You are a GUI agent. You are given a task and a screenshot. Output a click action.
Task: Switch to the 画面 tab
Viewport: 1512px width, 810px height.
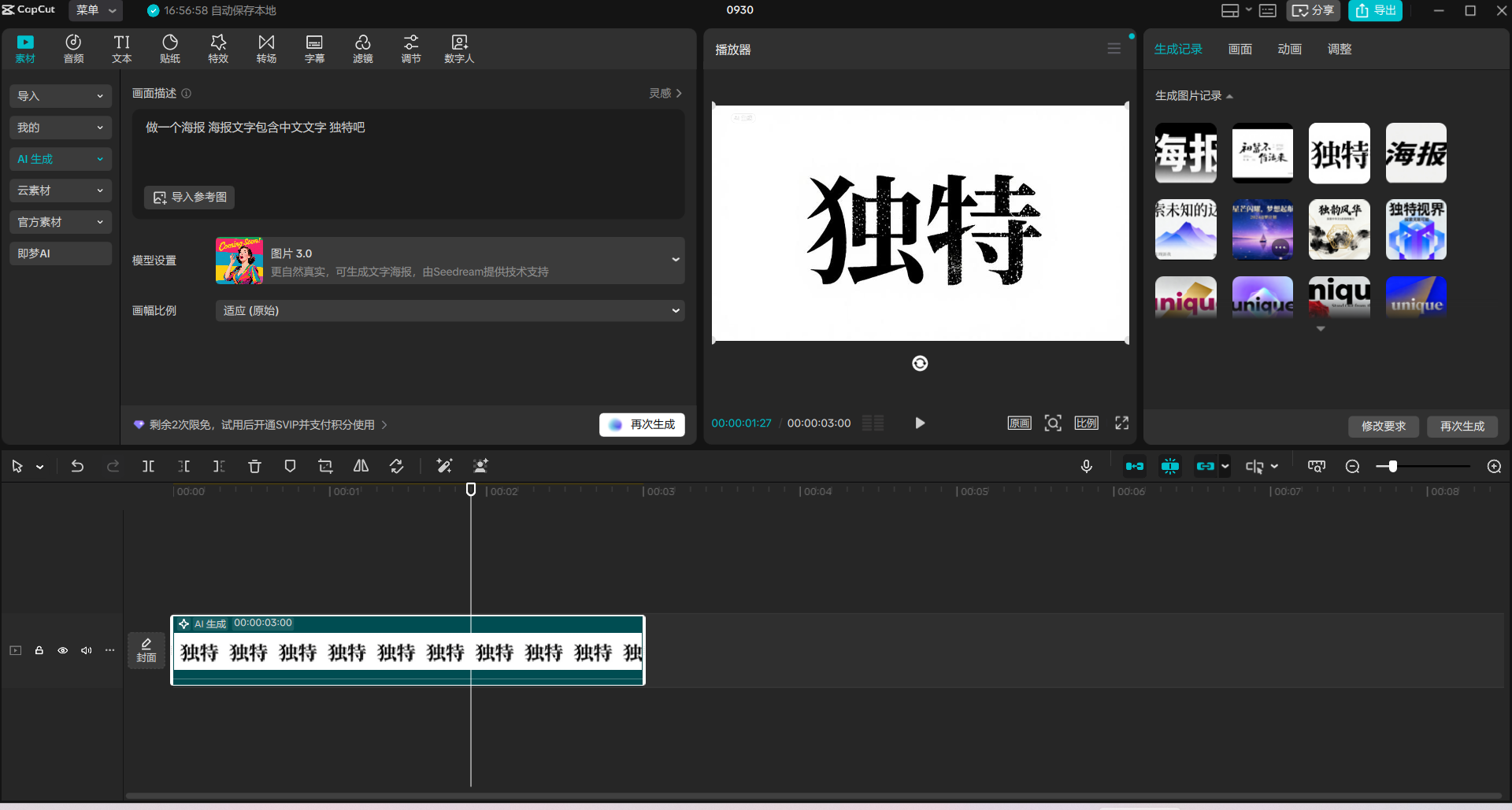tap(1240, 49)
